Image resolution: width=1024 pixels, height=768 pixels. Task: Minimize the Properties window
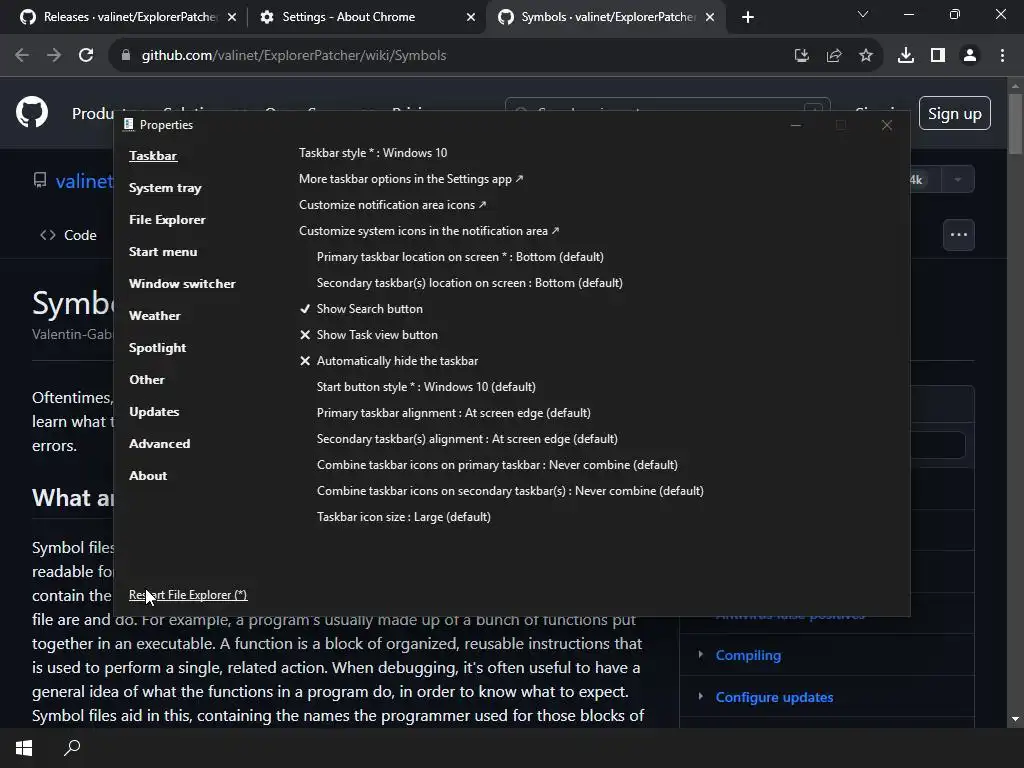pyautogui.click(x=795, y=125)
